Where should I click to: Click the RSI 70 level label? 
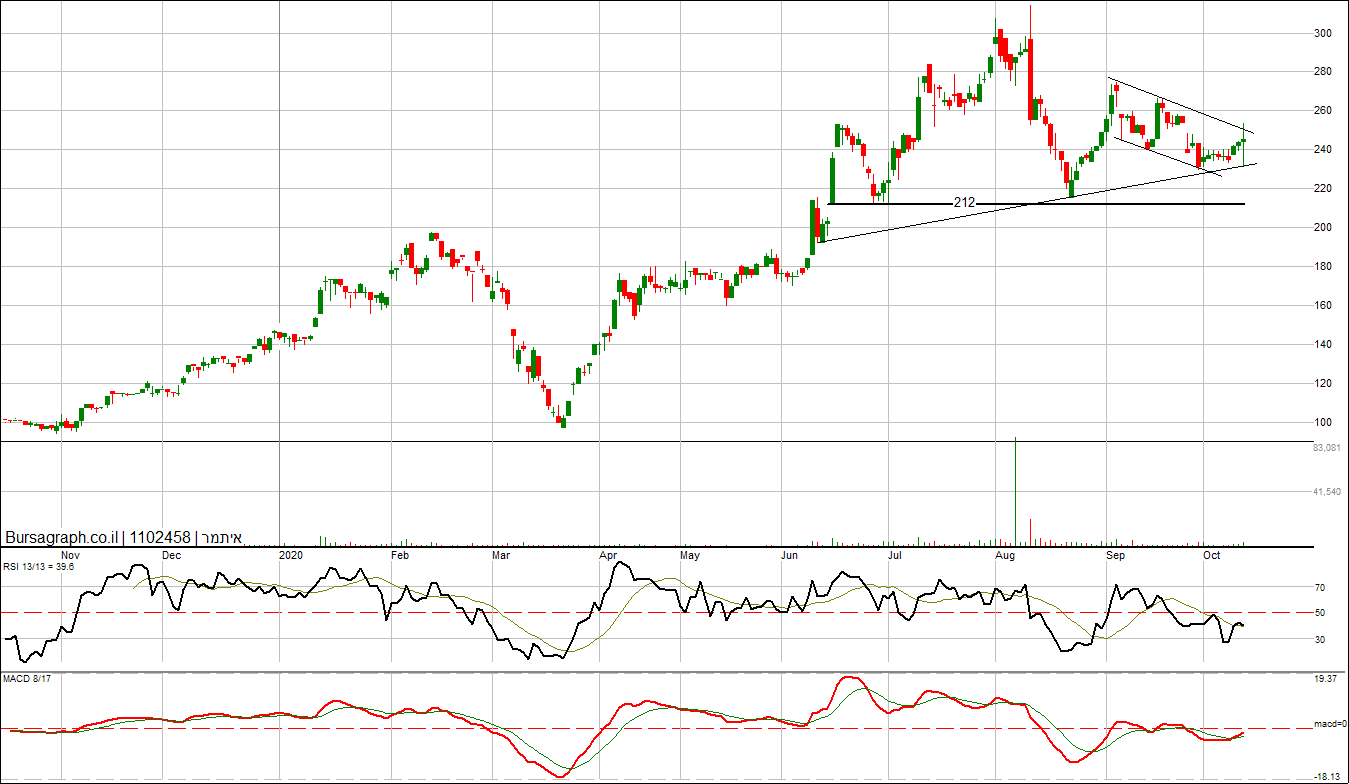[1319, 588]
